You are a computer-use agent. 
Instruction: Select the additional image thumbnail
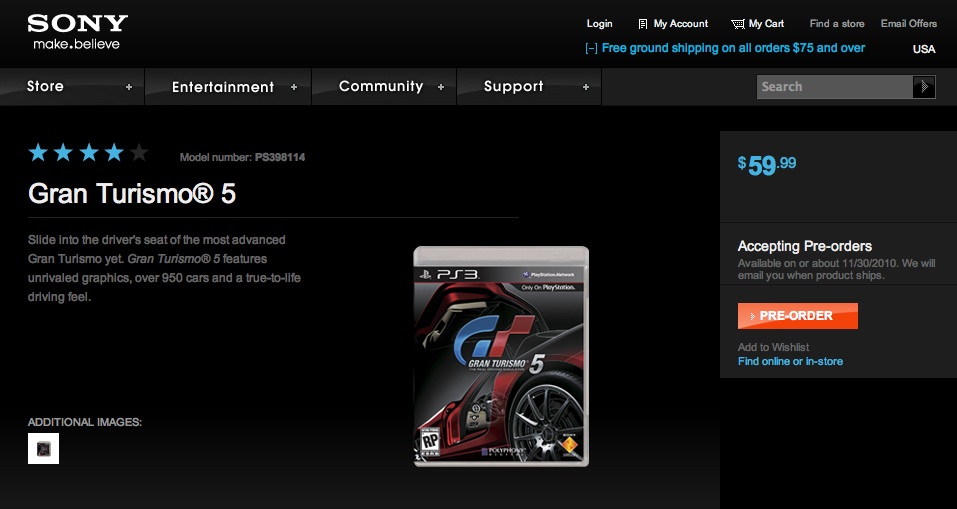click(x=43, y=448)
